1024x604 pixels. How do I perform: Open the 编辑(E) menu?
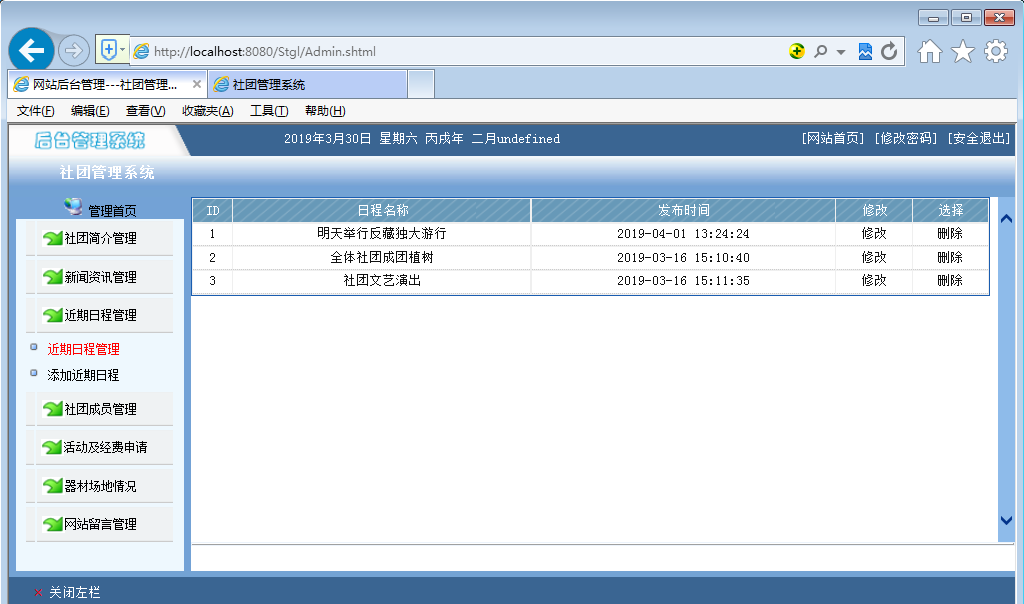point(90,111)
